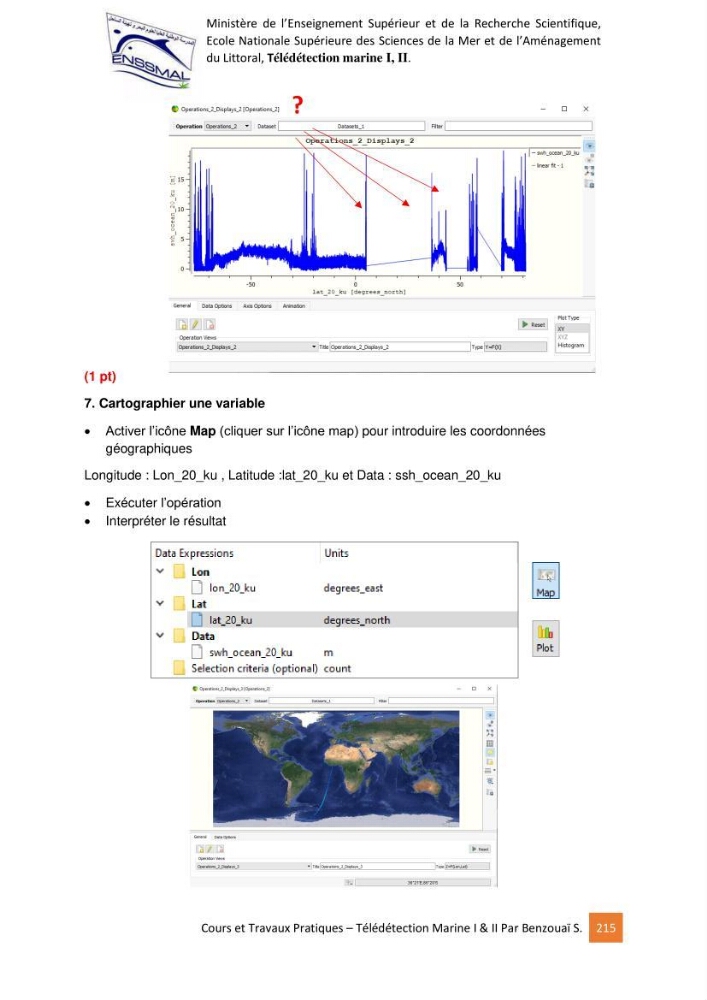This screenshot has width=707, height=1000.
Task: Click the top highlighted icon in map side toolbar
Action: (x=490, y=716)
